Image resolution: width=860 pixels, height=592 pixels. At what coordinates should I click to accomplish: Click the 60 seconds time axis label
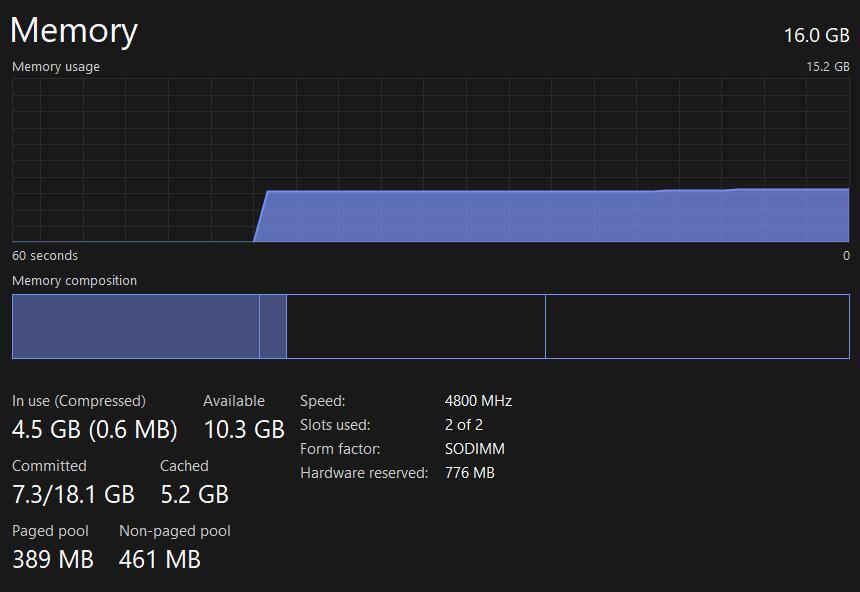pos(45,256)
